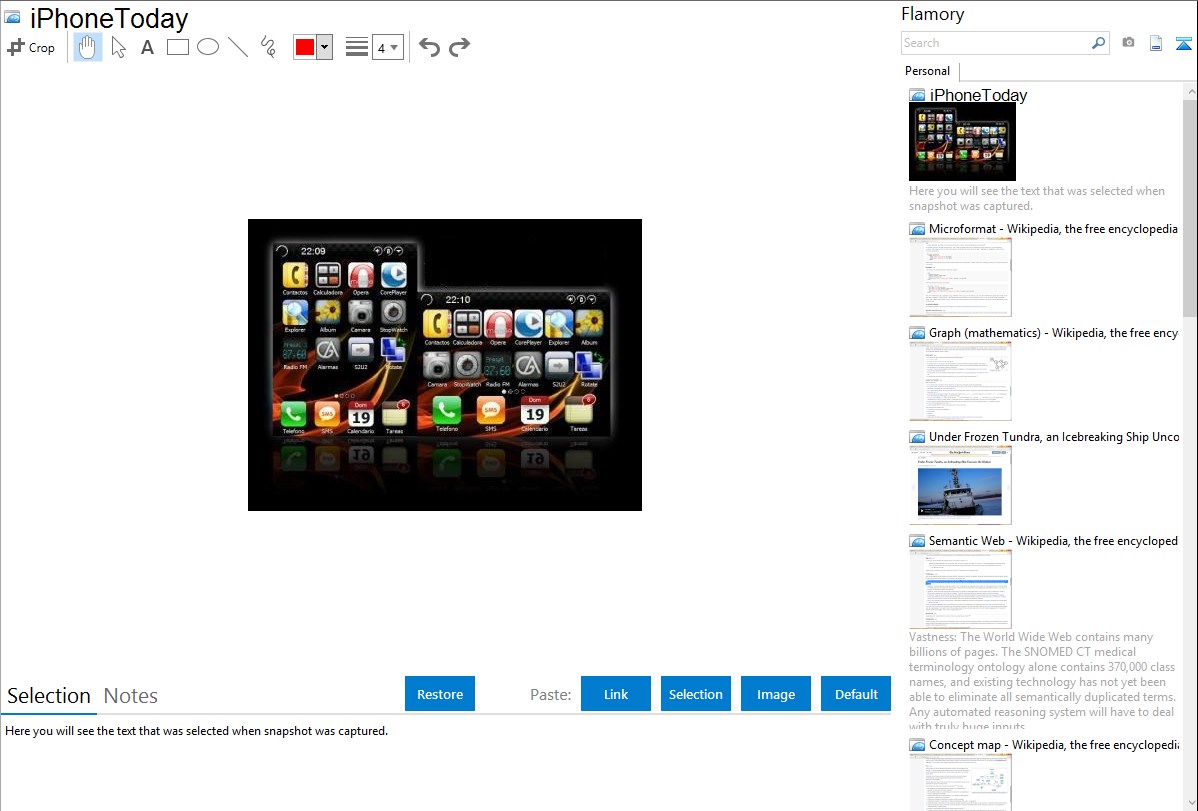The height and width of the screenshot is (811, 1198).
Task: Click the icon beside Under Frozen Tundra
Action: point(918,436)
